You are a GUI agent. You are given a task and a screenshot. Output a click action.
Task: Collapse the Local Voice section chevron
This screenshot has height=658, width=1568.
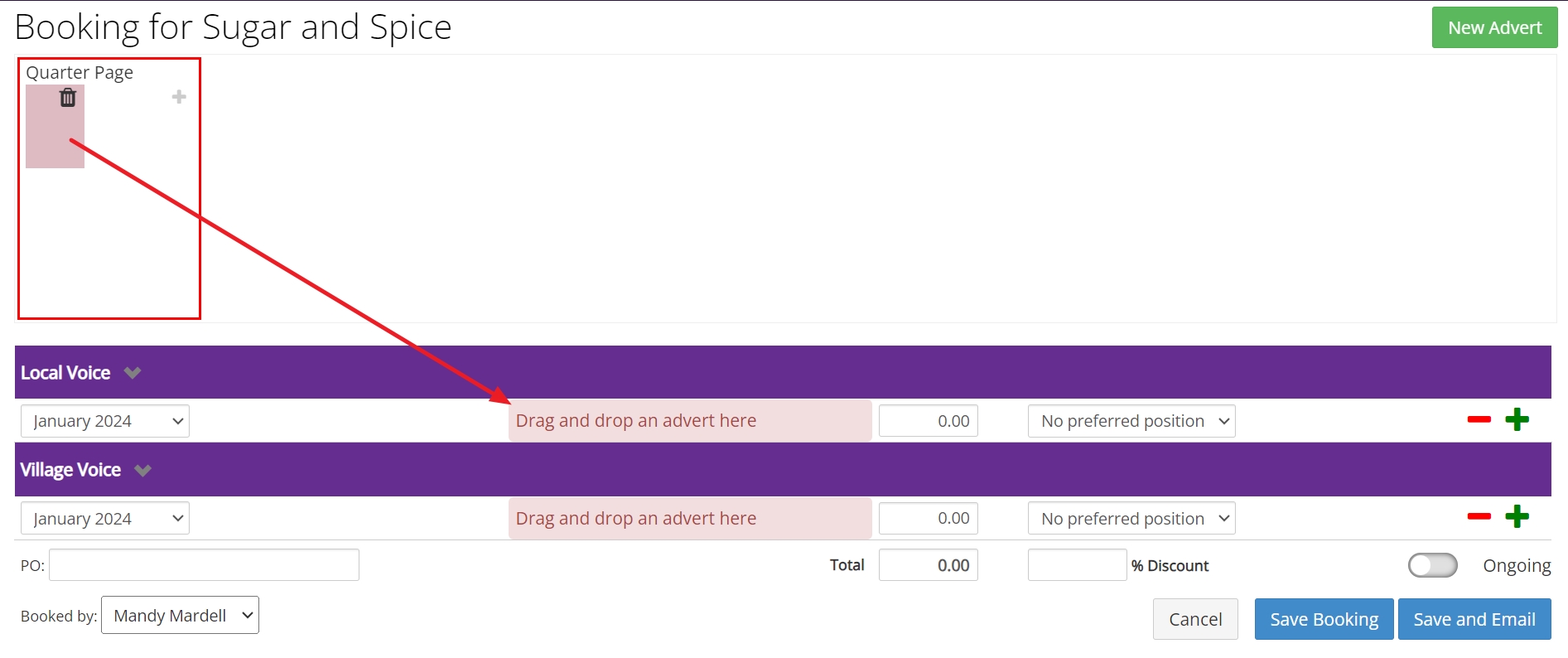pos(133,373)
